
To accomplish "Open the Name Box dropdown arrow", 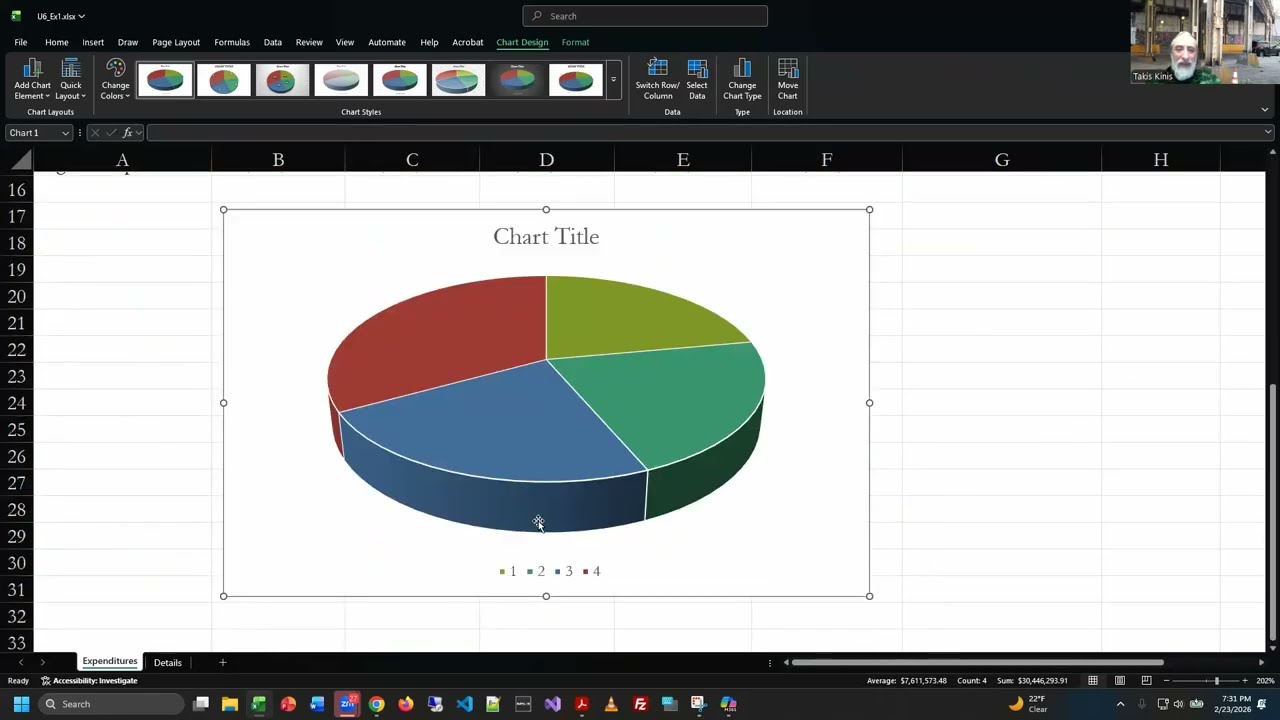I will (65, 133).
